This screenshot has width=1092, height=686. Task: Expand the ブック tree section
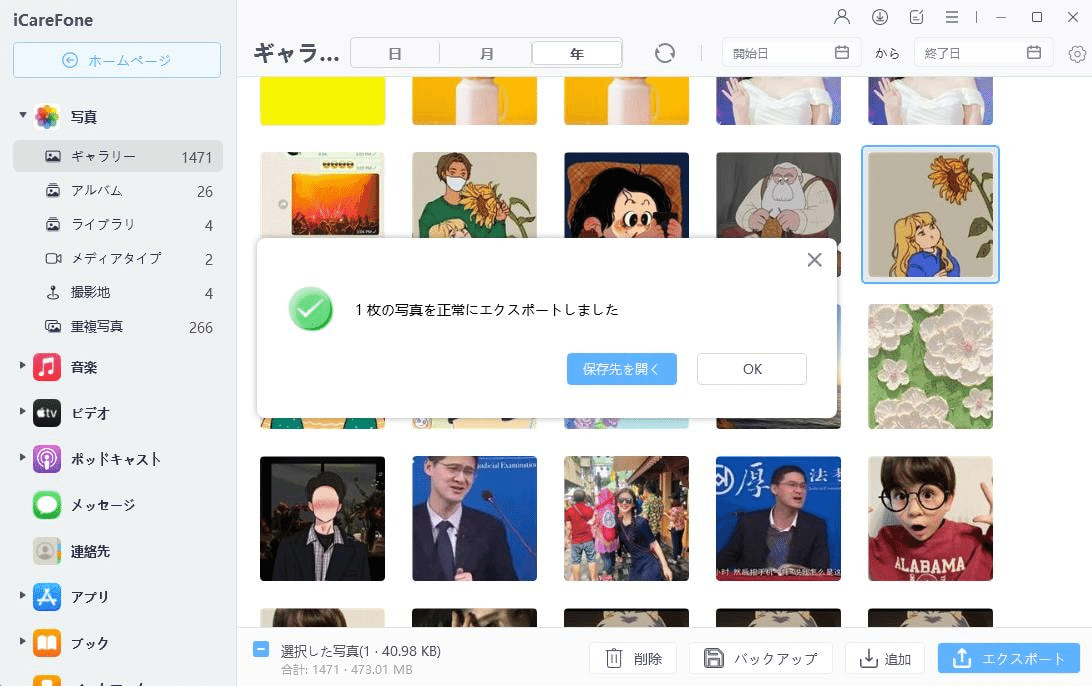22,641
